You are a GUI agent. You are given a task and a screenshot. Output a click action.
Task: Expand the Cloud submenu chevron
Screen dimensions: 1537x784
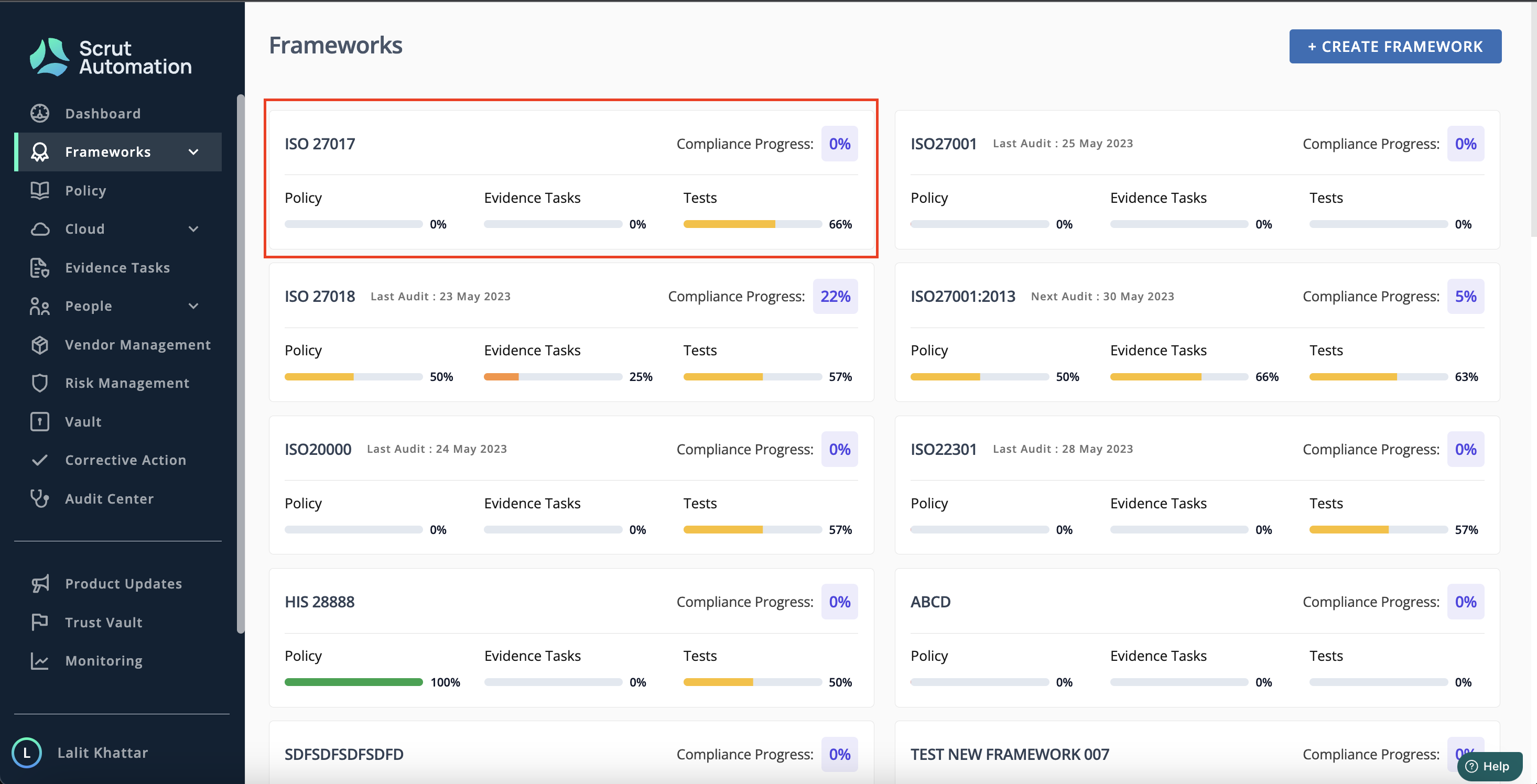(x=193, y=229)
